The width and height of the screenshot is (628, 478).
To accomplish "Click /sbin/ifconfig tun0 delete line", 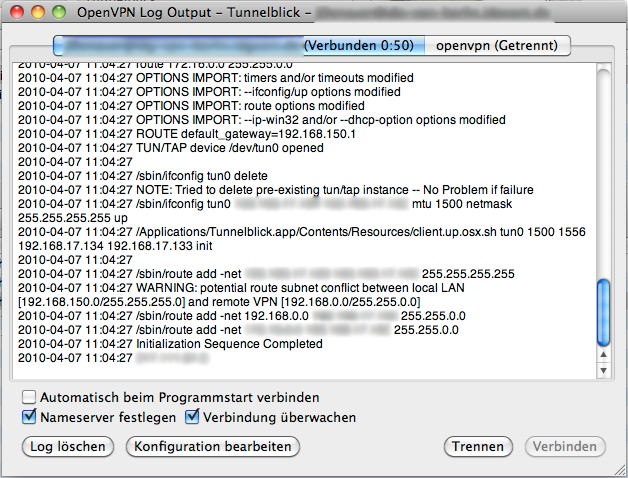I will click(143, 176).
